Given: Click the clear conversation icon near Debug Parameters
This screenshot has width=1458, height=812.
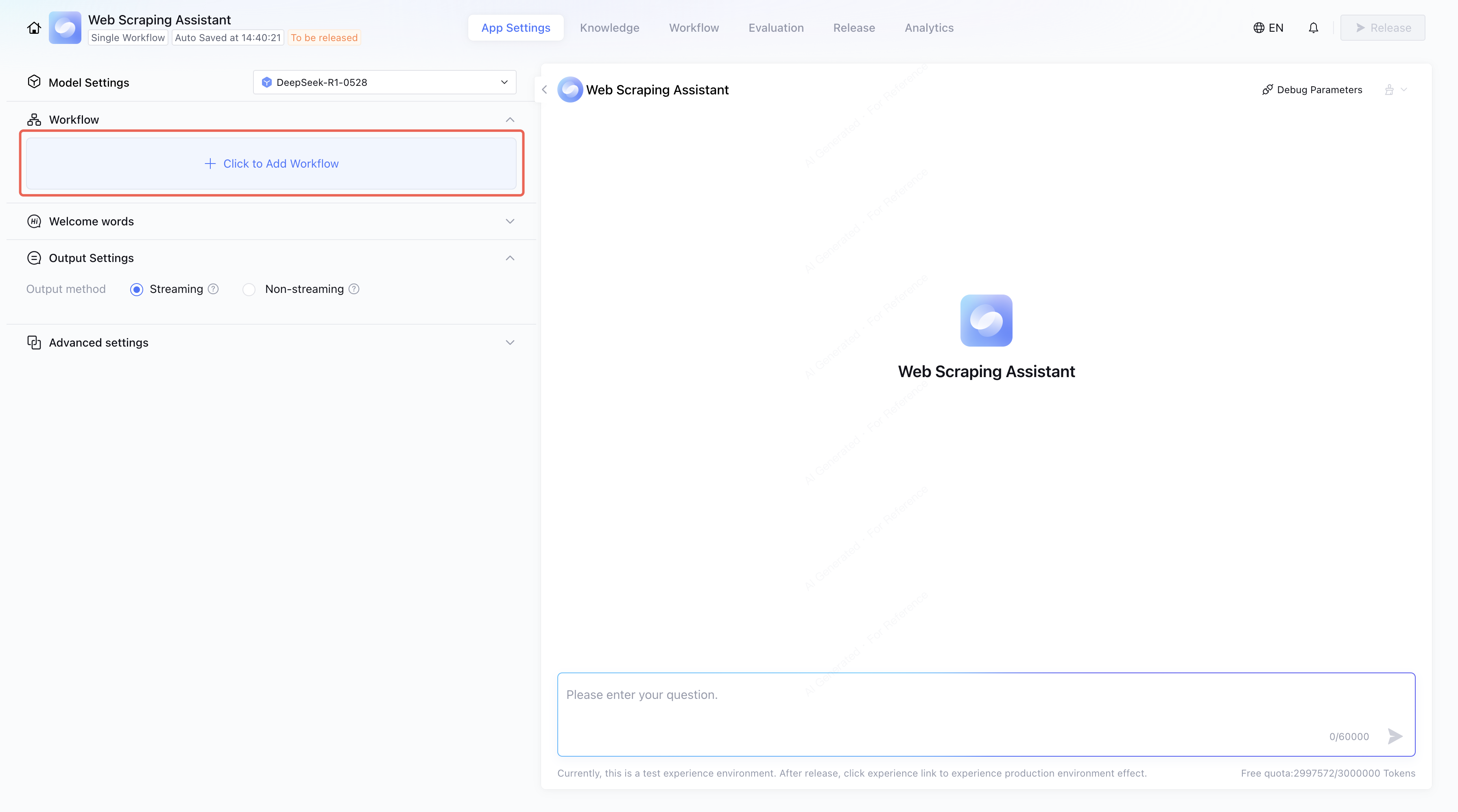Looking at the screenshot, I should [x=1389, y=89].
